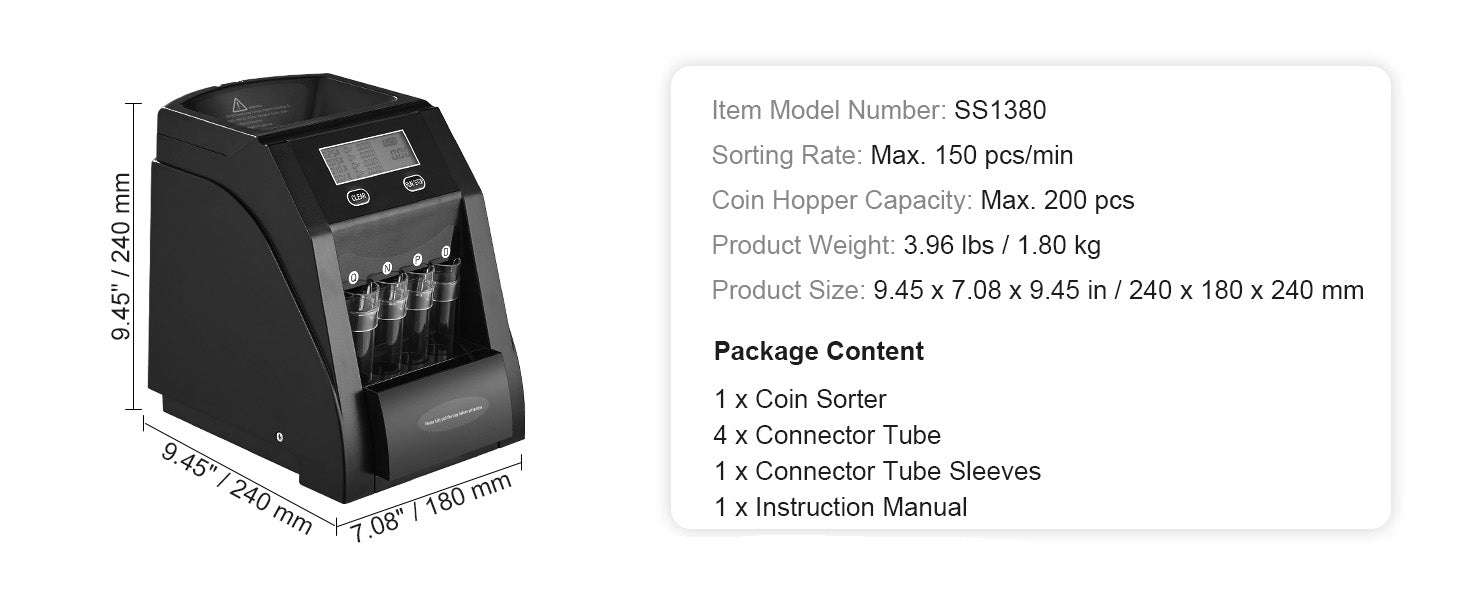Click the 1 x Instruction Manual entry
This screenshot has height=600, width=1464.
pyautogui.click(x=841, y=507)
